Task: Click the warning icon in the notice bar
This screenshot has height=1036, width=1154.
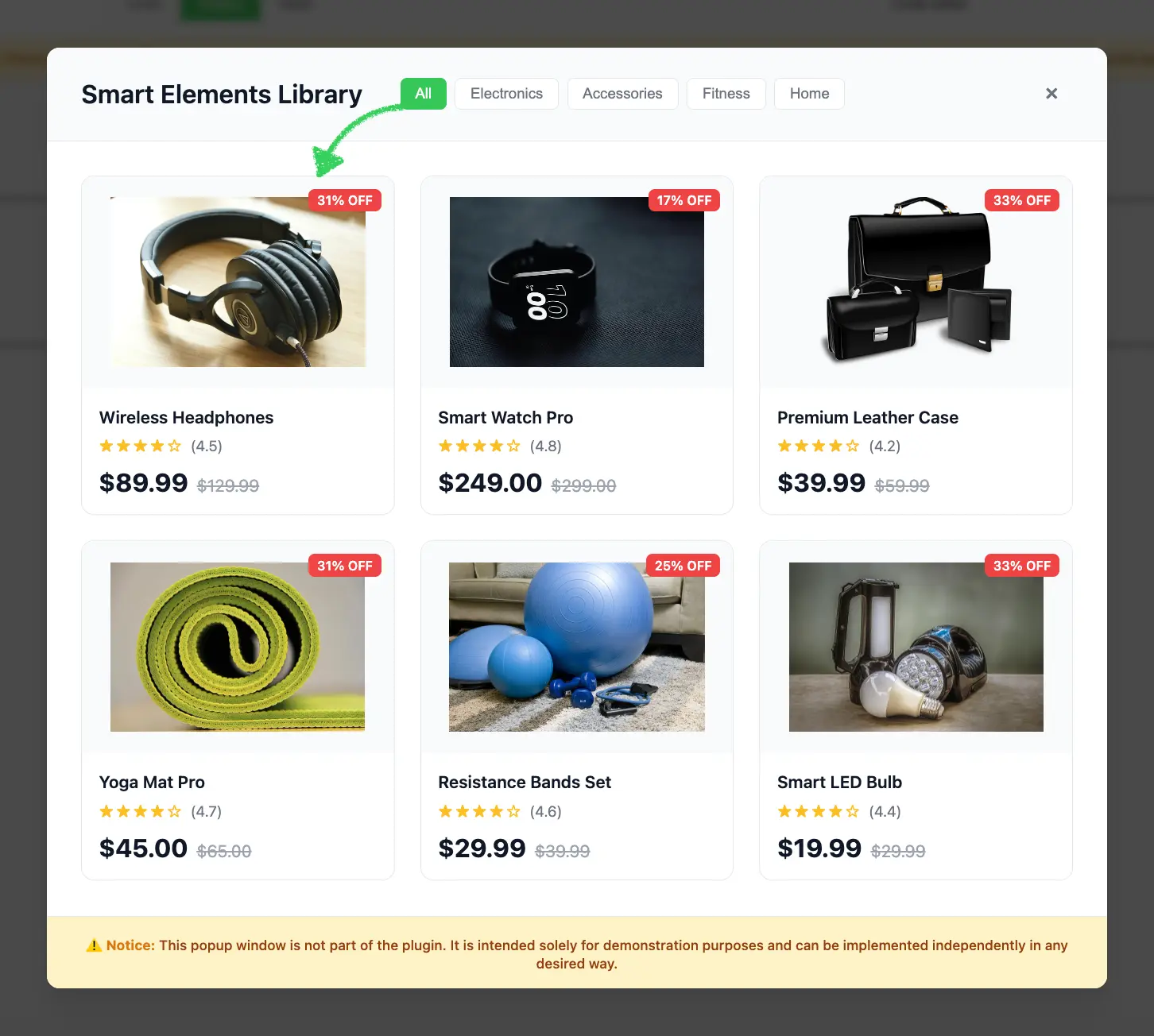Action: 94,945
